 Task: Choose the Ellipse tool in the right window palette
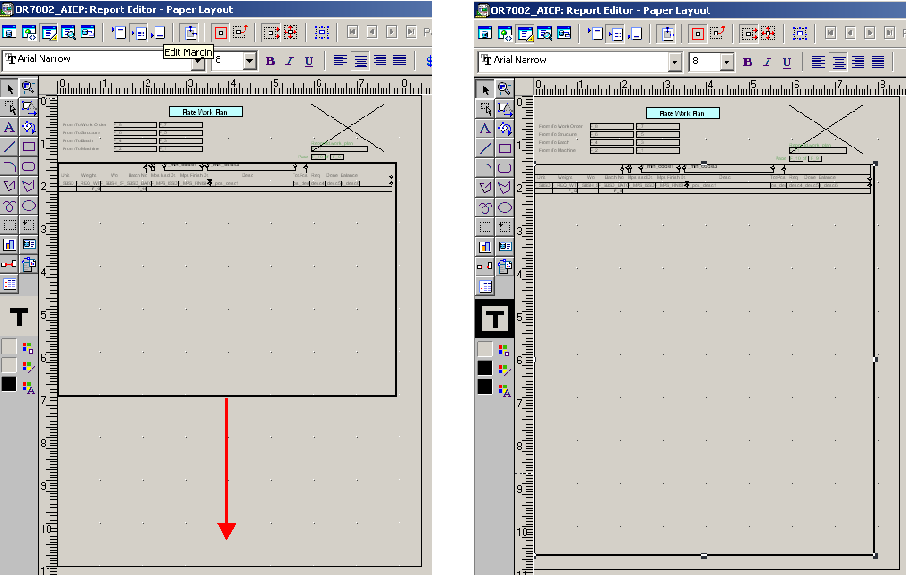(505, 207)
